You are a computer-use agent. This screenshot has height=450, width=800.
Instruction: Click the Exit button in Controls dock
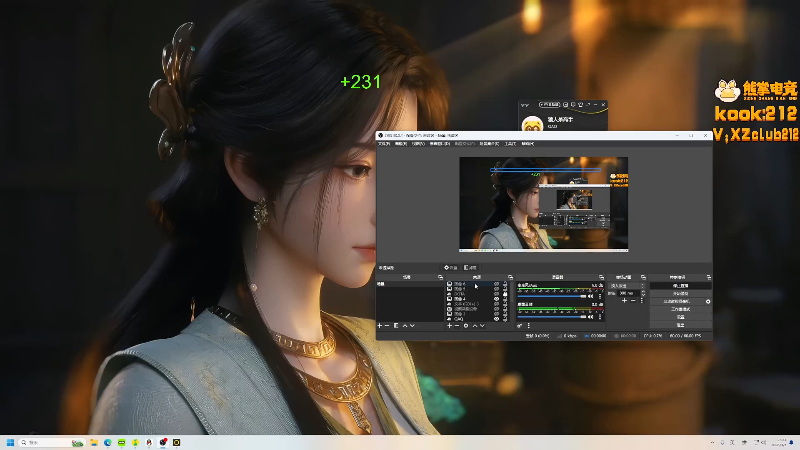pyautogui.click(x=681, y=324)
